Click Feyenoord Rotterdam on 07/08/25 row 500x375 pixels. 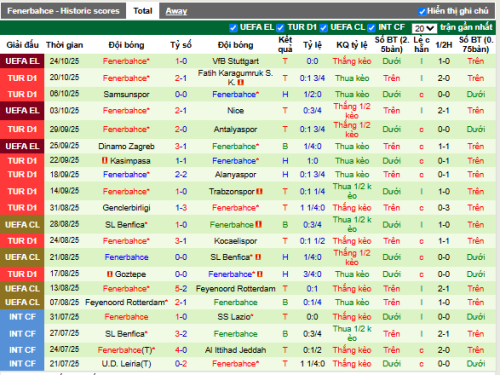click(x=126, y=302)
